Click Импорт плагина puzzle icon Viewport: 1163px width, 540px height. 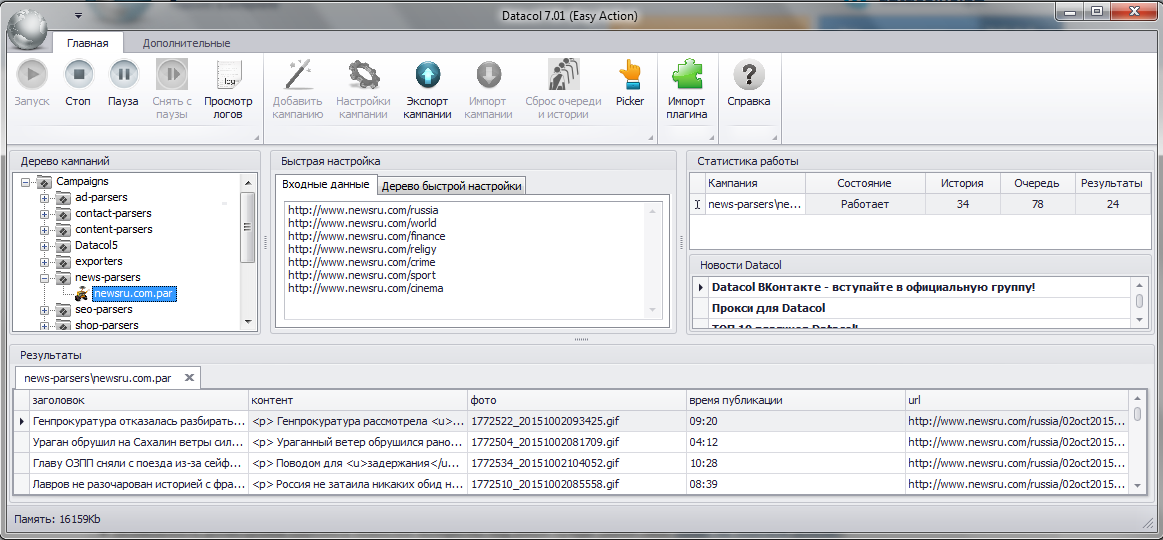687,74
